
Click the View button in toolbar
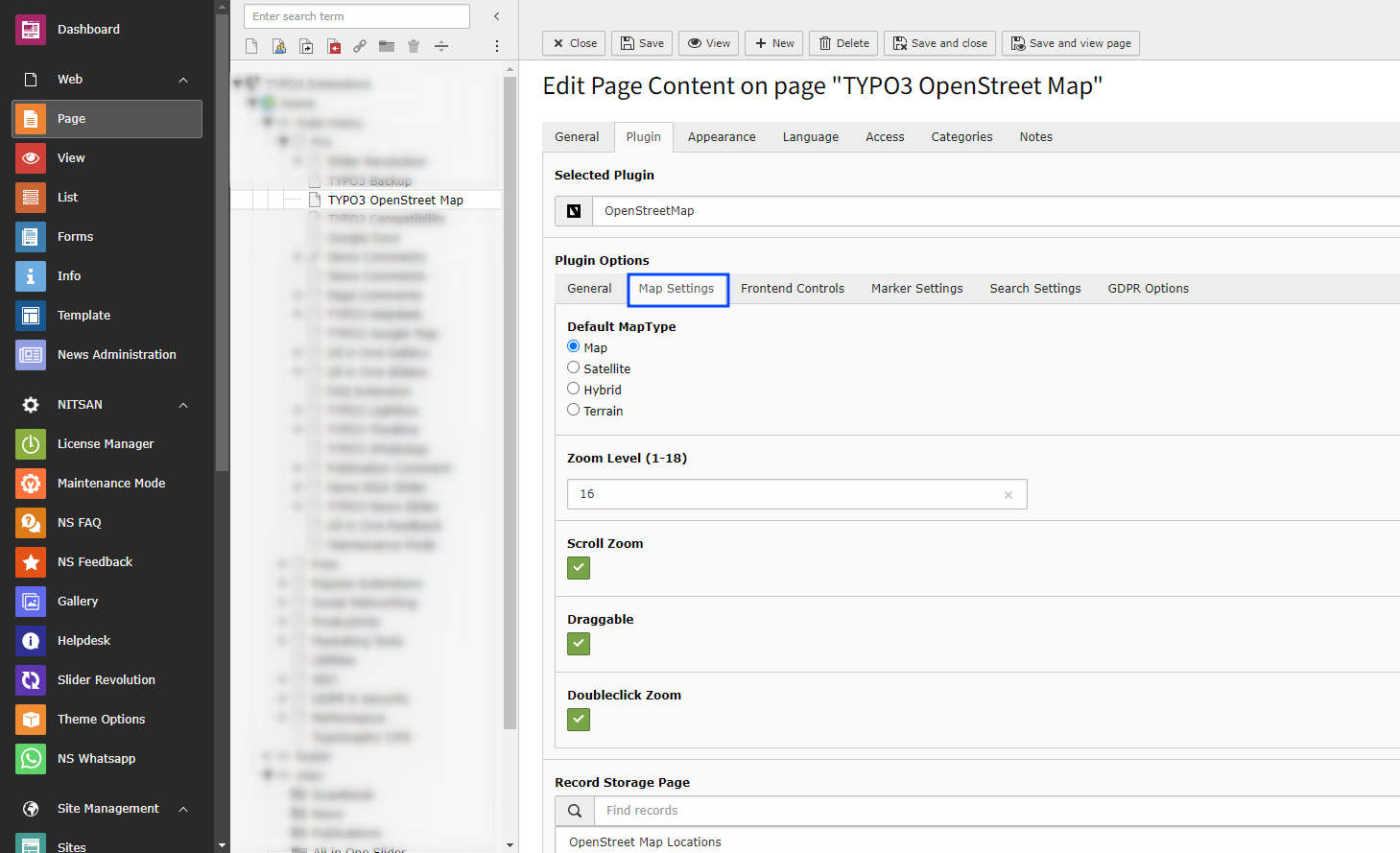(709, 43)
